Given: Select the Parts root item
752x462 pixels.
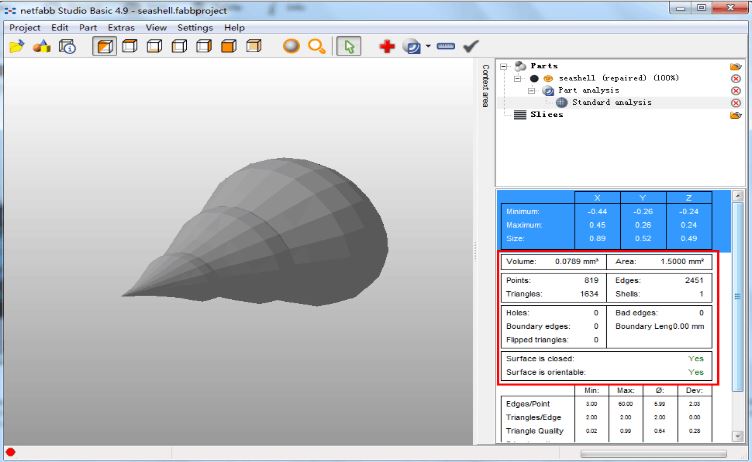Looking at the screenshot, I should tap(544, 66).
